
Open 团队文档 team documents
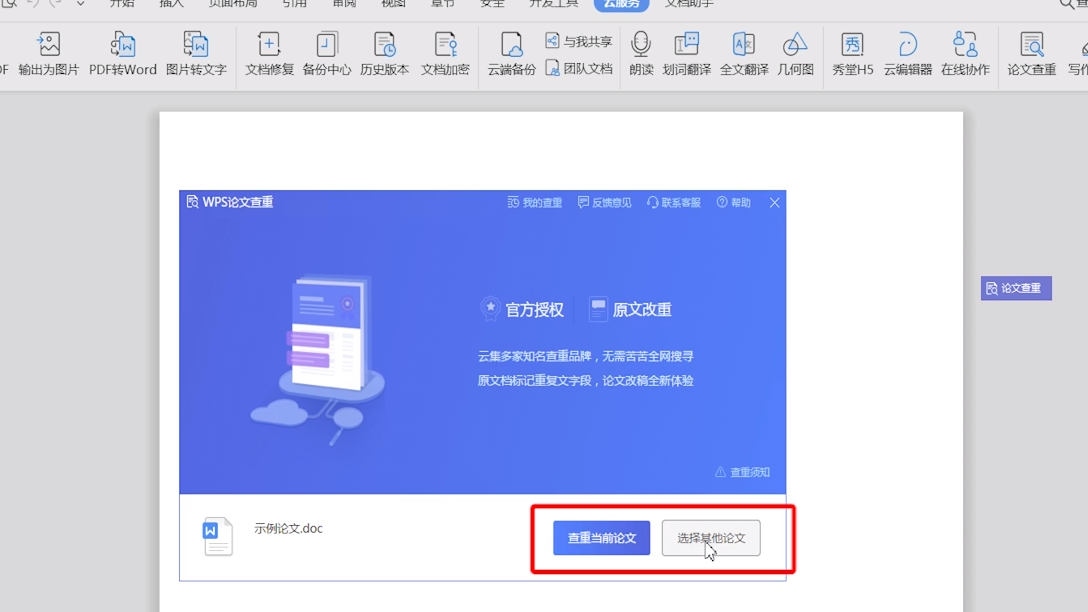(x=579, y=68)
